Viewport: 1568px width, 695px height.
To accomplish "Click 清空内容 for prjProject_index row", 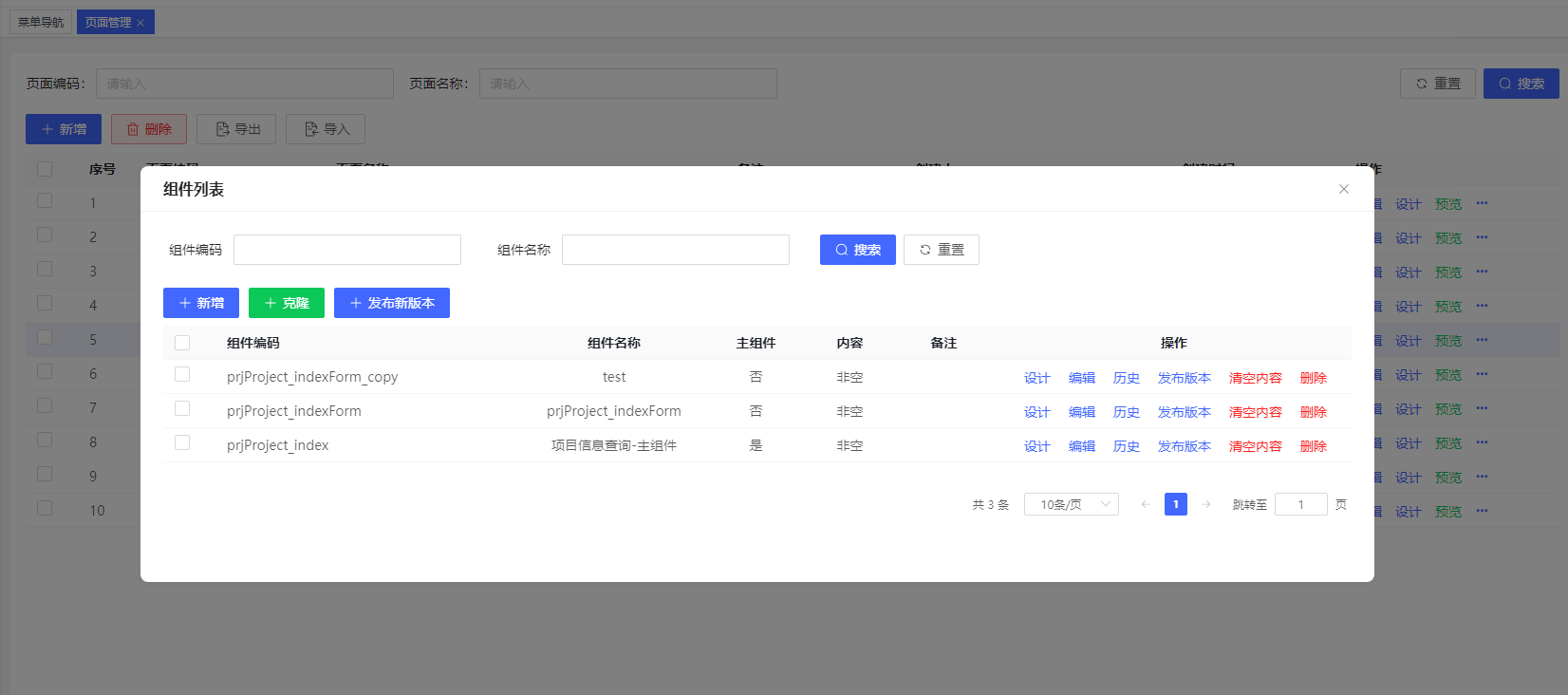I will click(1256, 446).
